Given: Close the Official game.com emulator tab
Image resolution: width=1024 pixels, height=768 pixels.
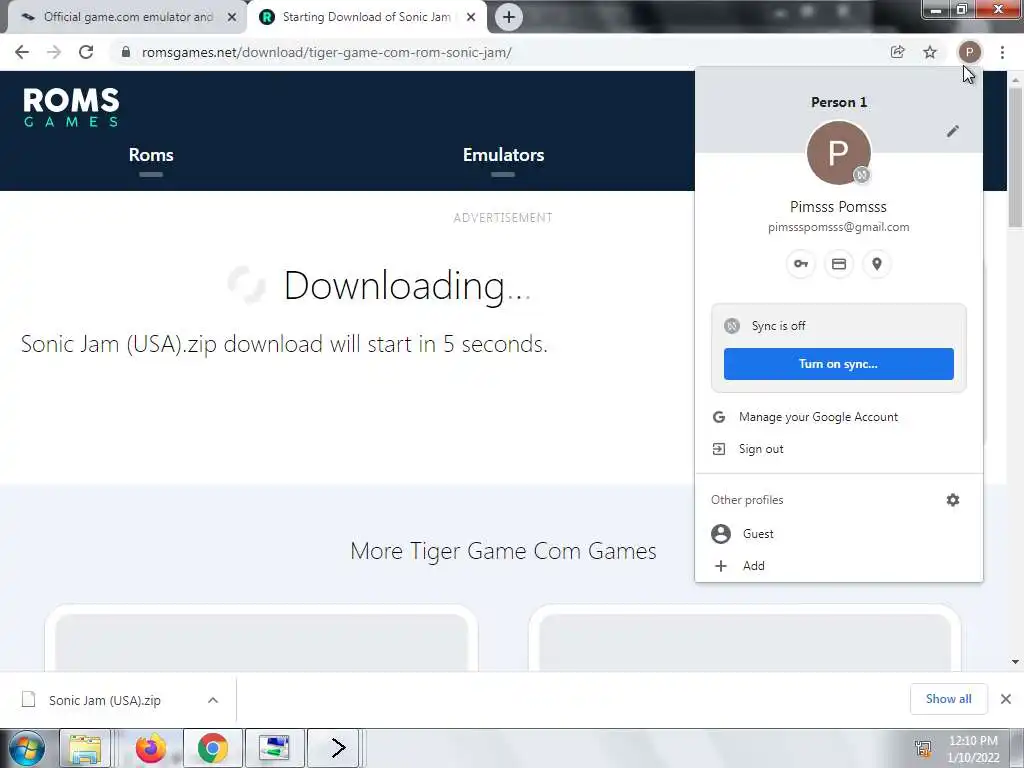Looking at the screenshot, I should 232,17.
